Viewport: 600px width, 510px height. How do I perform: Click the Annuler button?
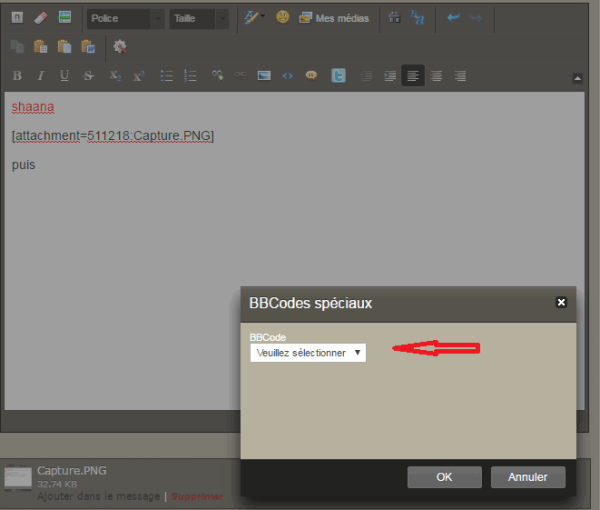(x=528, y=477)
